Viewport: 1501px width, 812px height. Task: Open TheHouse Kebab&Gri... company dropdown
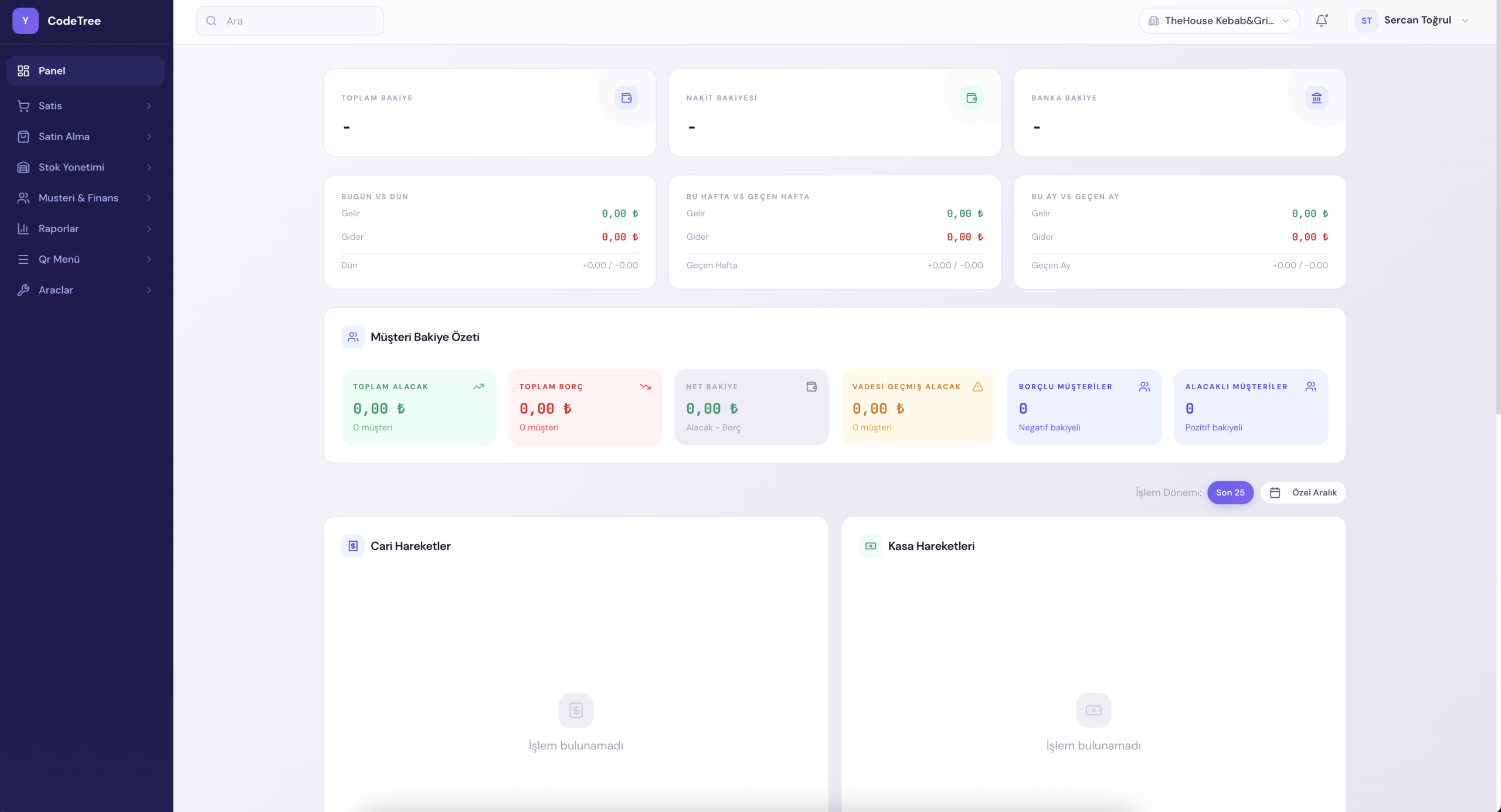(1218, 21)
